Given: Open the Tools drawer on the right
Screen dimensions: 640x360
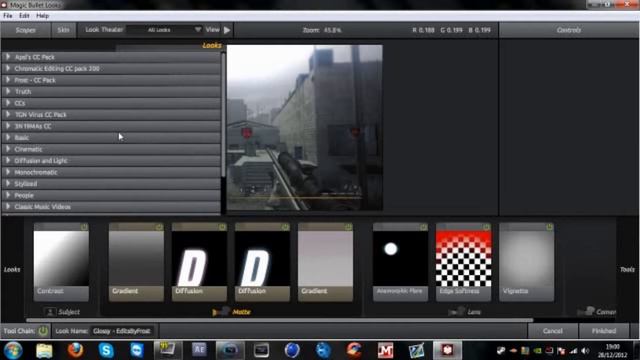Looking at the screenshot, I should [x=627, y=269].
